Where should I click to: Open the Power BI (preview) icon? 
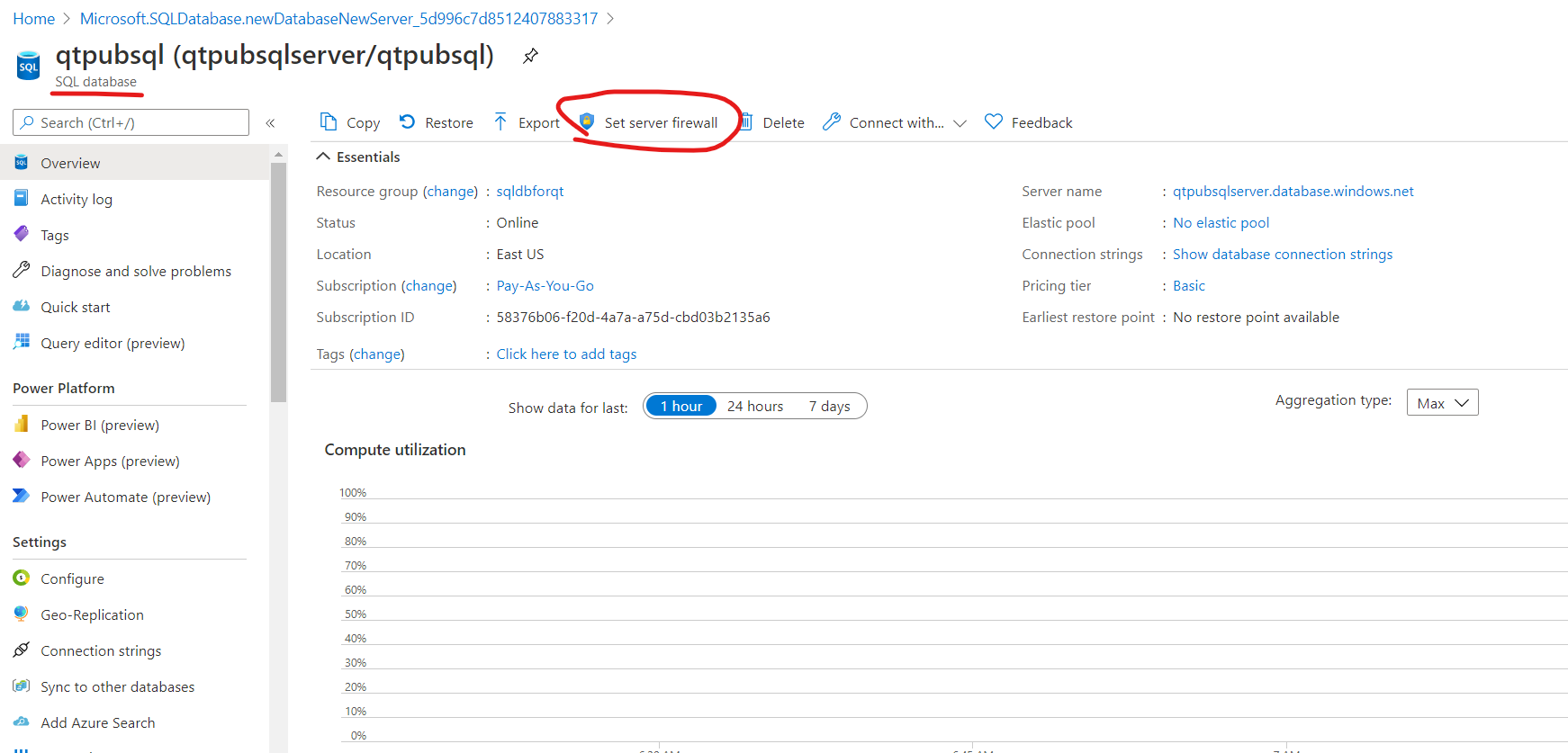pyautogui.click(x=22, y=424)
